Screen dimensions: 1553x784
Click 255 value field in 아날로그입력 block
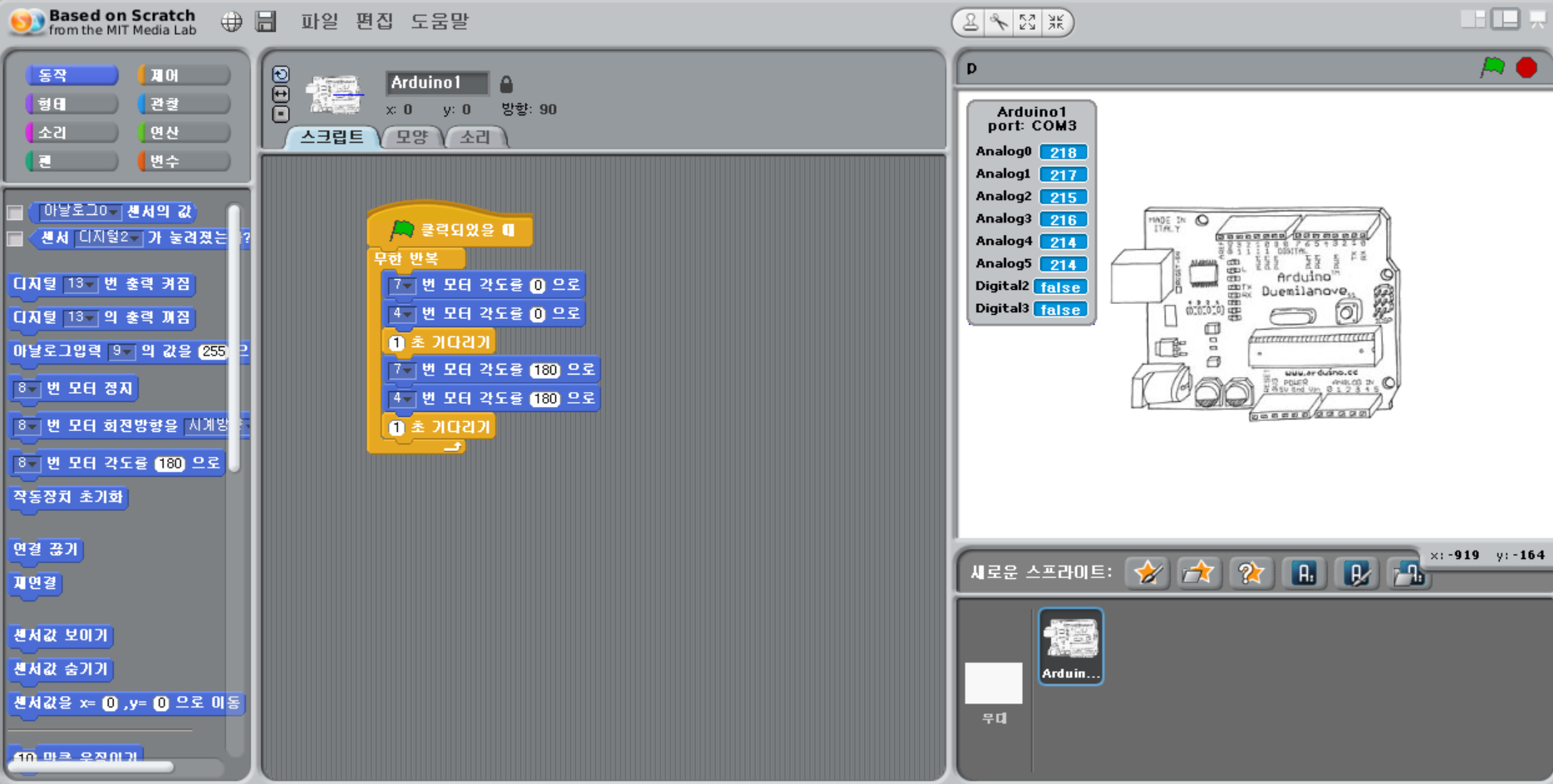click(214, 351)
